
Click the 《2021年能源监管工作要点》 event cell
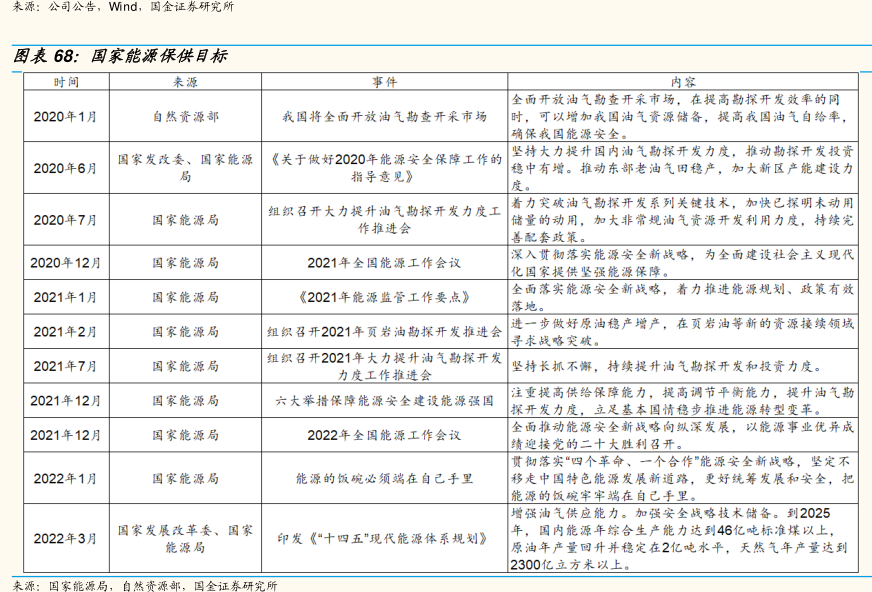(385, 297)
